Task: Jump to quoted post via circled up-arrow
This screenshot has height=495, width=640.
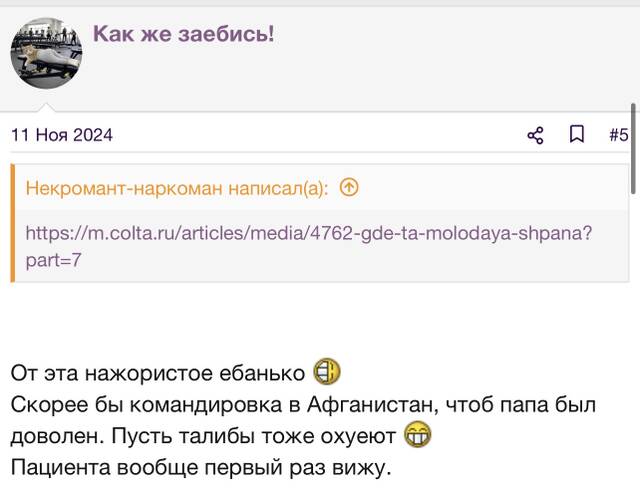Action: (x=349, y=188)
